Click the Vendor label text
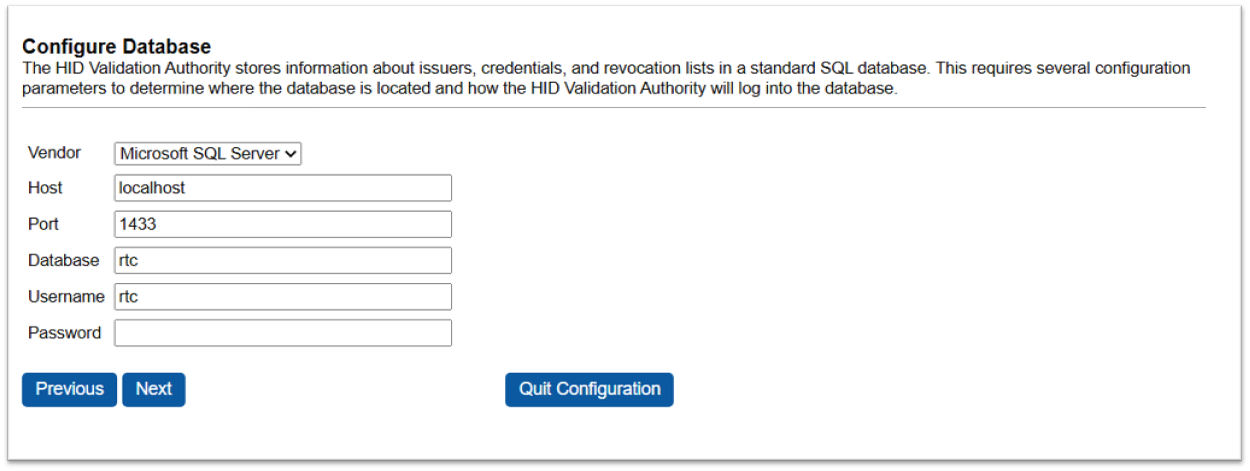This screenshot has width=1250, height=471. tap(54, 153)
